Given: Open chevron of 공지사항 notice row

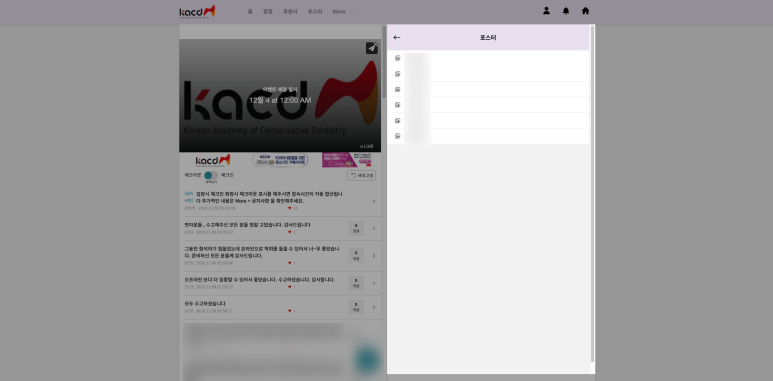Looking at the screenshot, I should [x=374, y=201].
